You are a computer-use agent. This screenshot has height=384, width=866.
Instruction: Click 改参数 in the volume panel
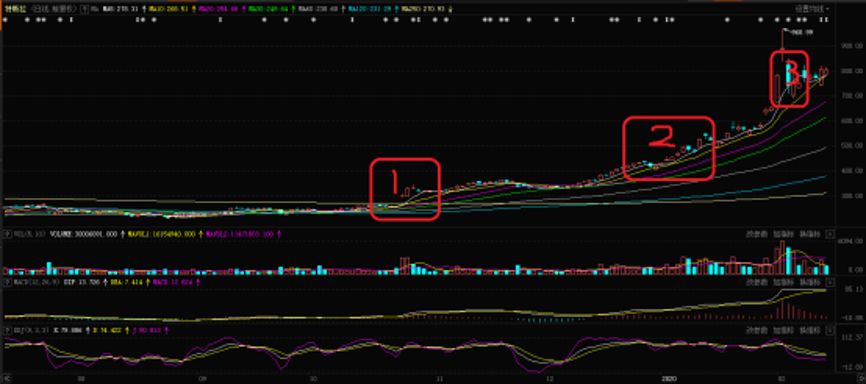pyautogui.click(x=756, y=234)
